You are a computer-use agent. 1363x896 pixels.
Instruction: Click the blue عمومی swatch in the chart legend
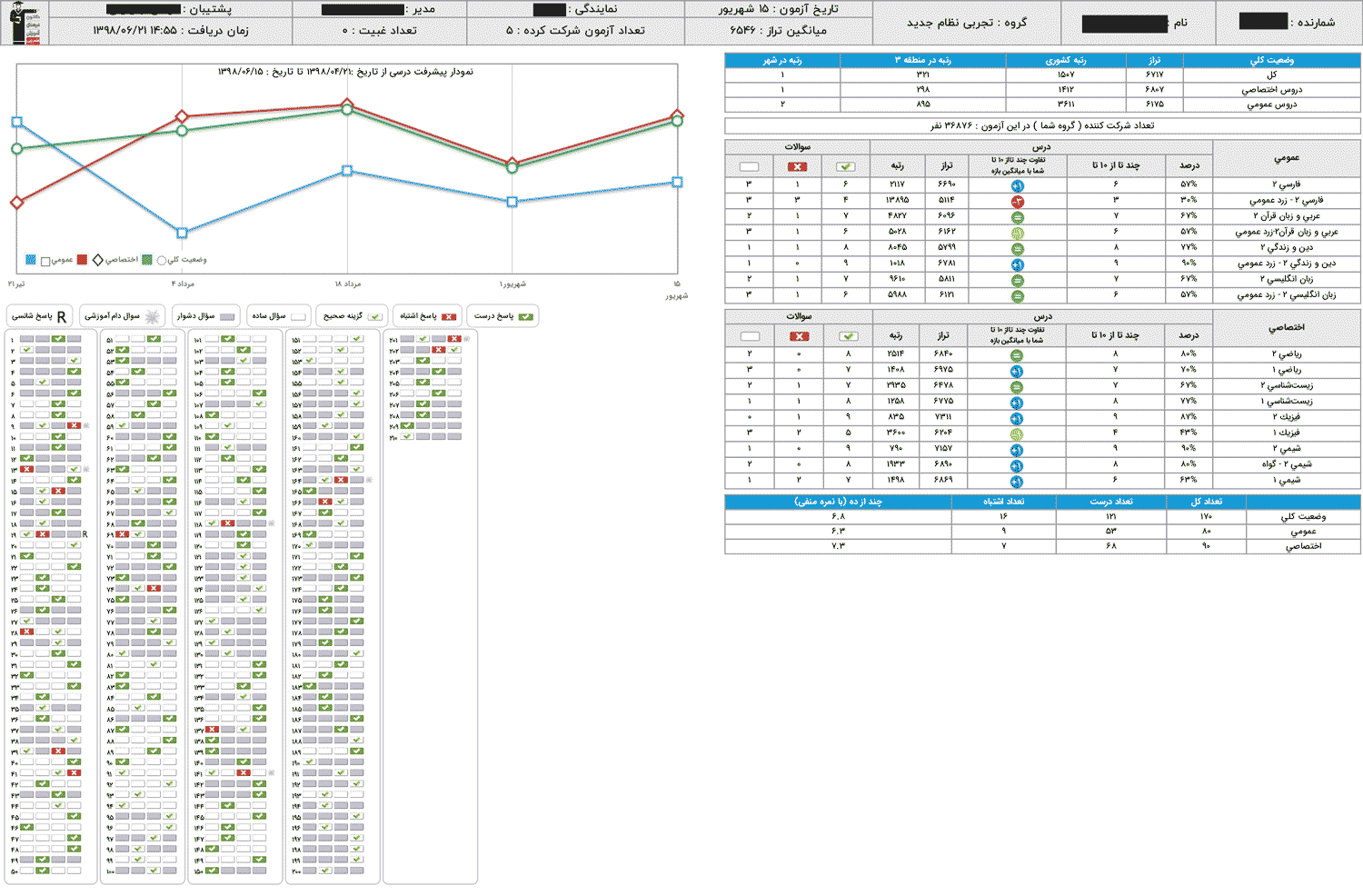(x=31, y=260)
